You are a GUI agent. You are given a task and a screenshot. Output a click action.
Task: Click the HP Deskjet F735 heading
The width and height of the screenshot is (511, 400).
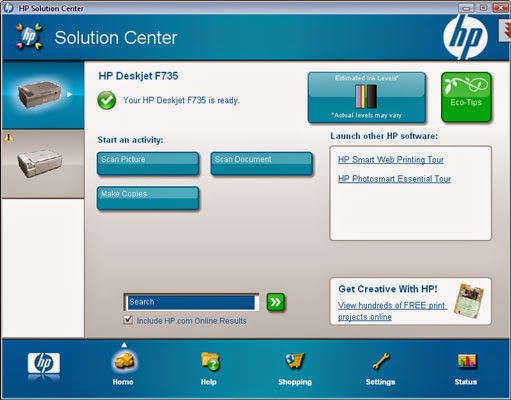coord(138,76)
